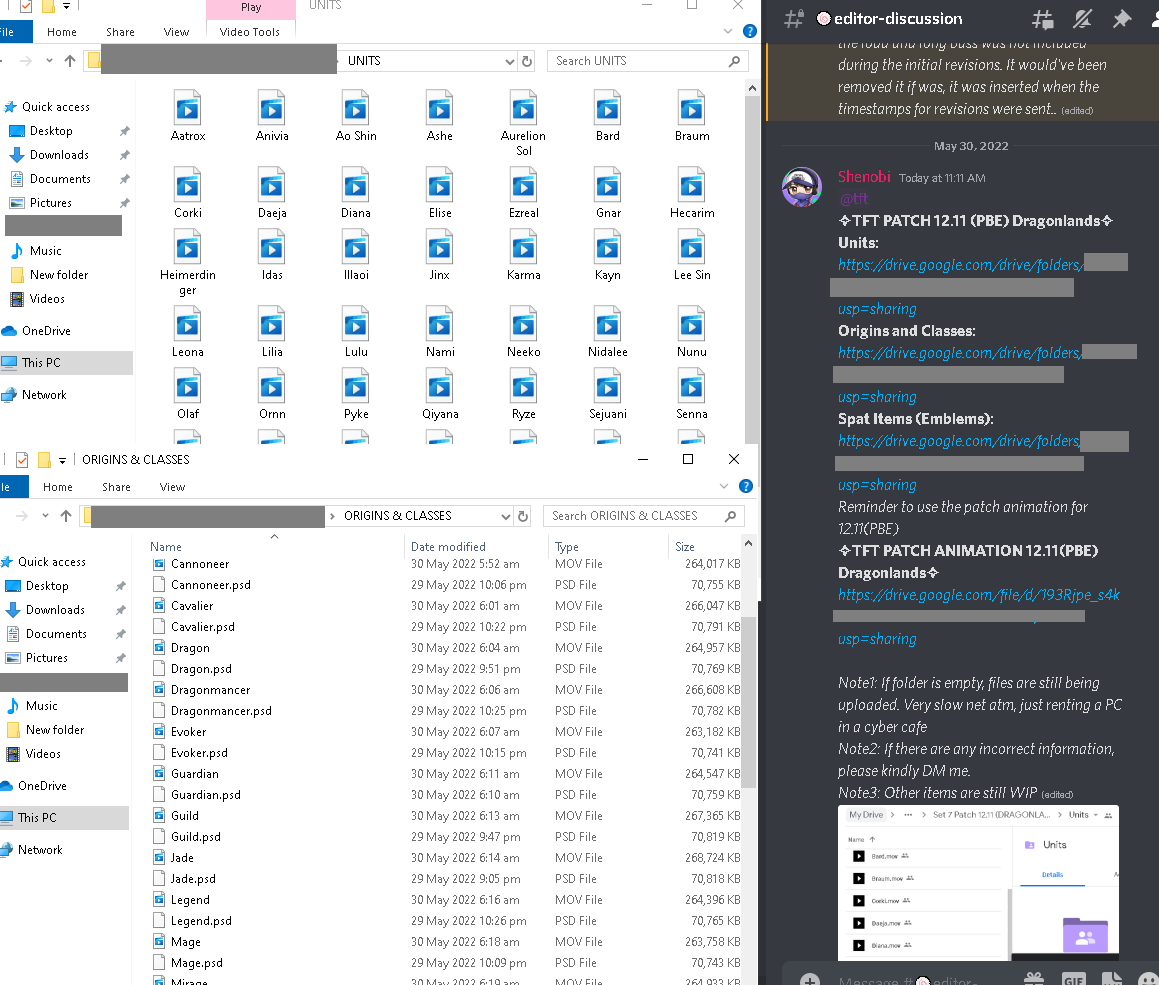The height and width of the screenshot is (985, 1159).
Task: Select the Senna video file icon
Action: point(691,386)
